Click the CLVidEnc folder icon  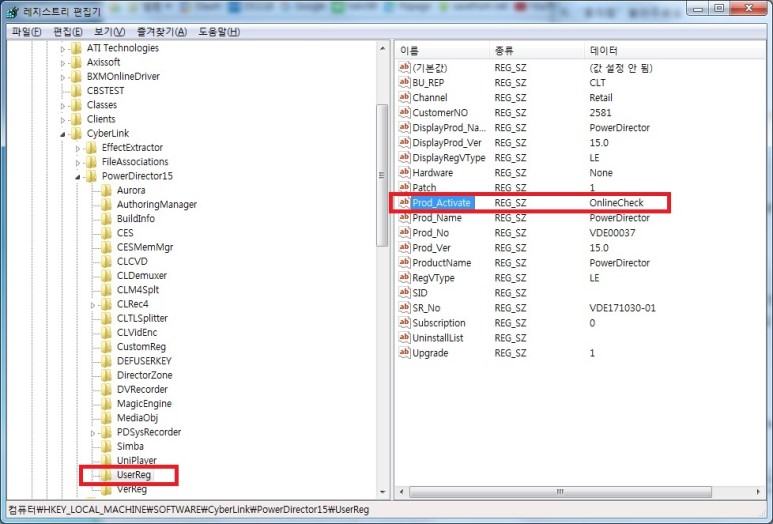(106, 333)
